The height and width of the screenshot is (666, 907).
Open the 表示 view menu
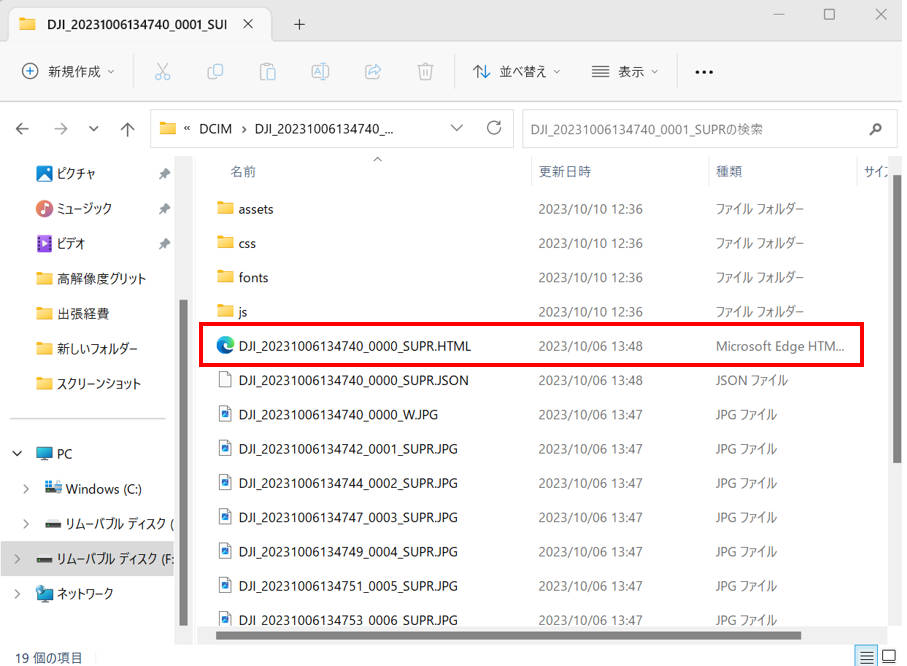[x=625, y=71]
